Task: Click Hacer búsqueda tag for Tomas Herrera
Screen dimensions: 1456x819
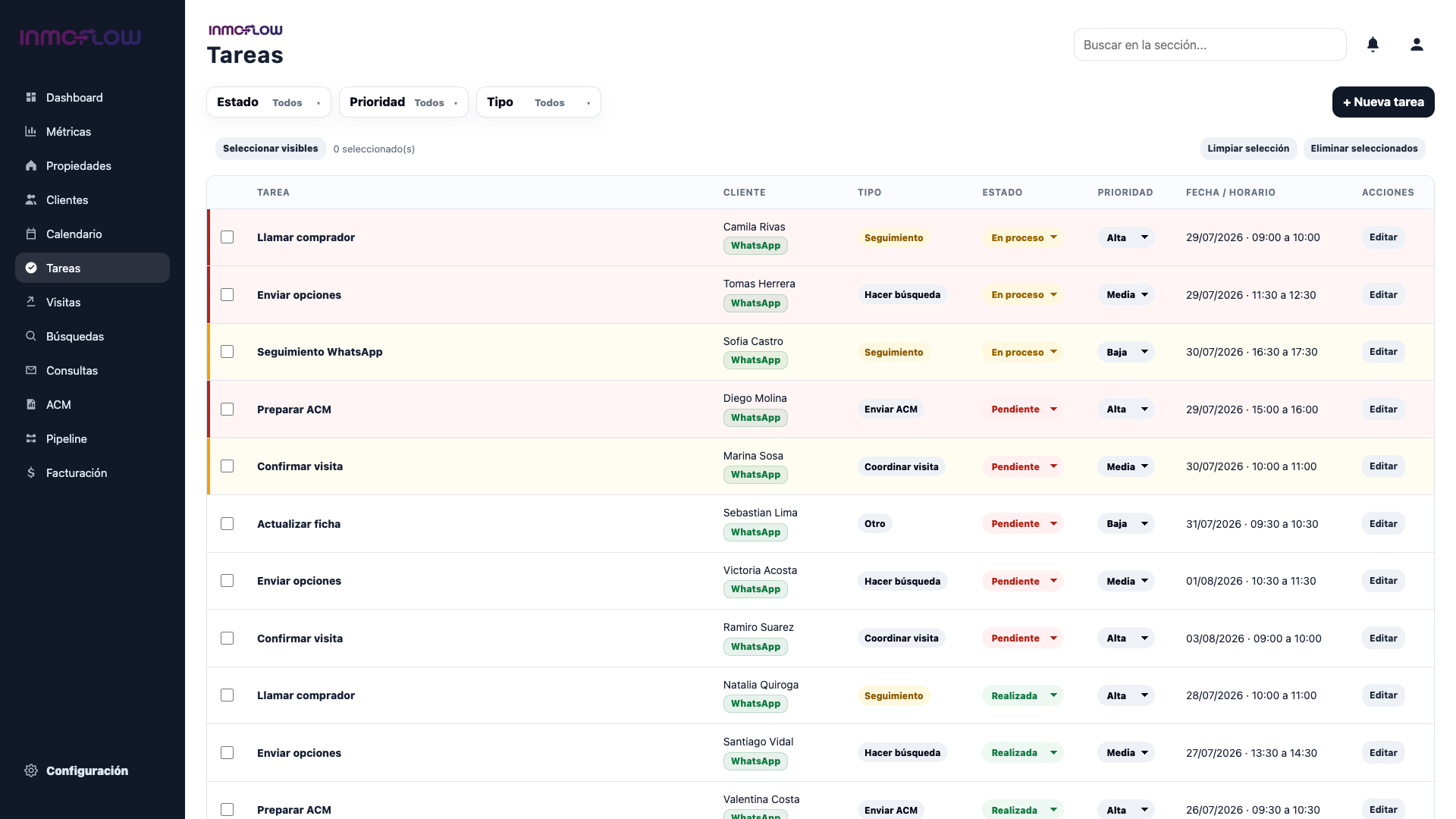Action: click(902, 295)
